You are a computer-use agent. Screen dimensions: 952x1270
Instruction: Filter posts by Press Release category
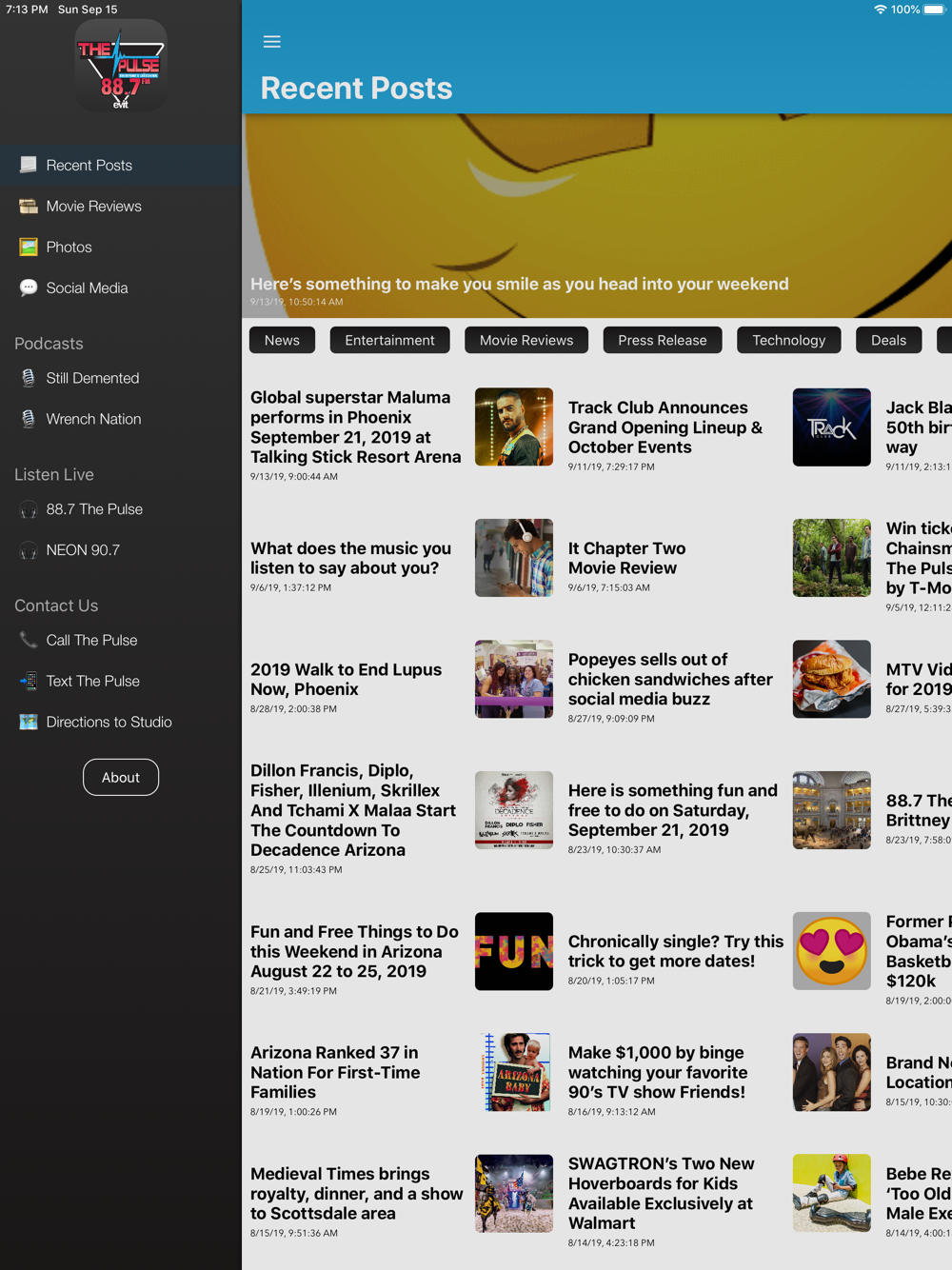663,340
